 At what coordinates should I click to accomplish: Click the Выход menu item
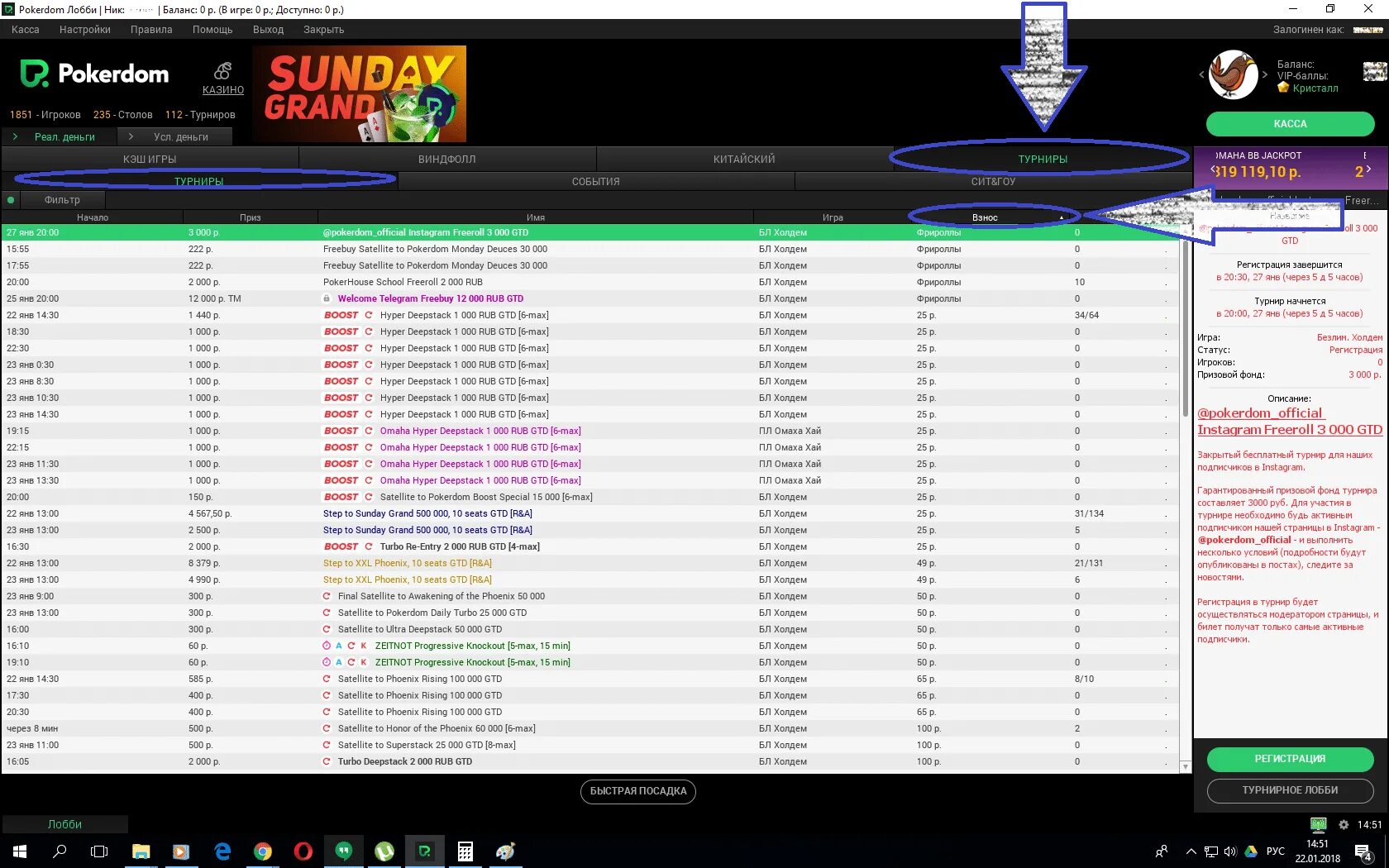[268, 29]
